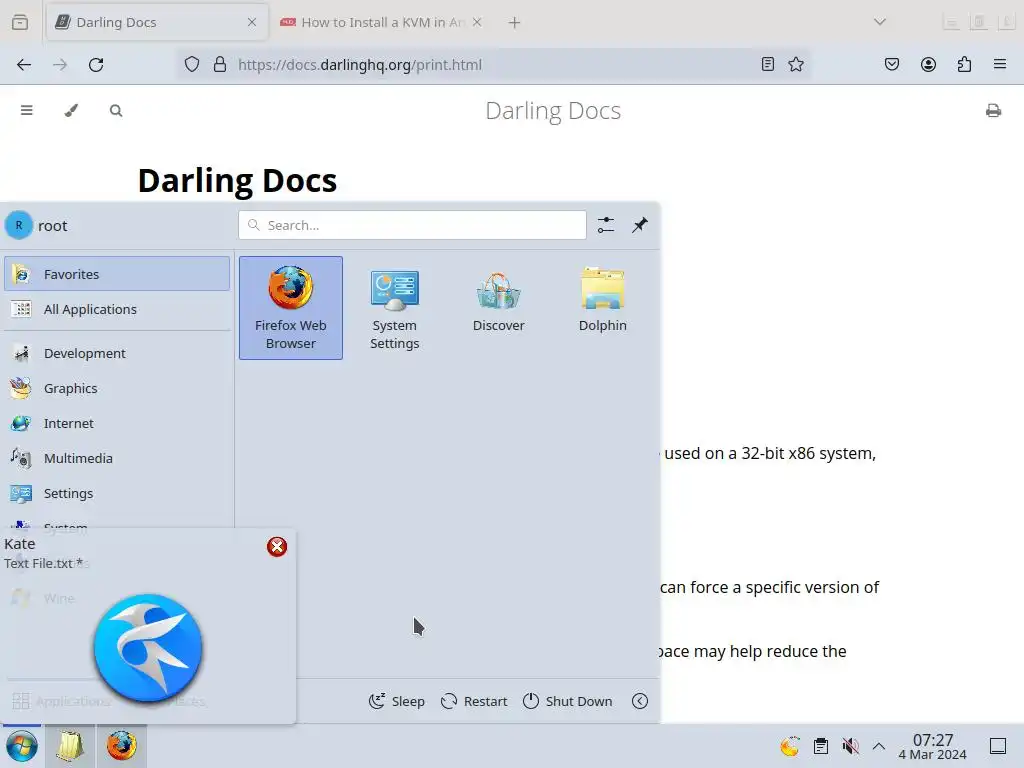
Task: Click the root user avatar
Action: coord(19,225)
